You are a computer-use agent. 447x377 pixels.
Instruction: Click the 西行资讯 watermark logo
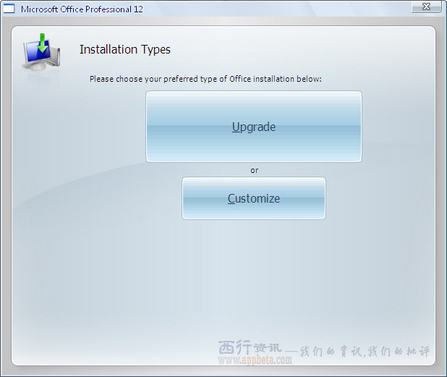tap(250, 347)
